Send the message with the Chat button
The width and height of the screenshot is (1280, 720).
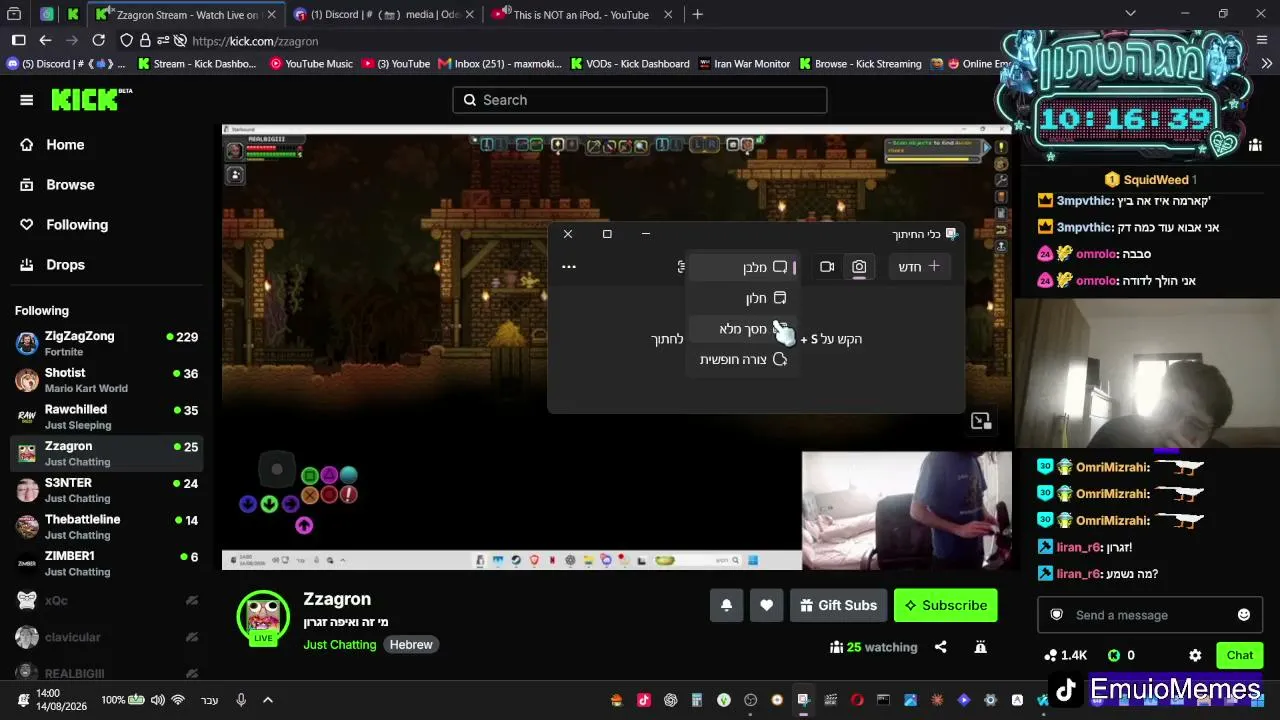1240,655
